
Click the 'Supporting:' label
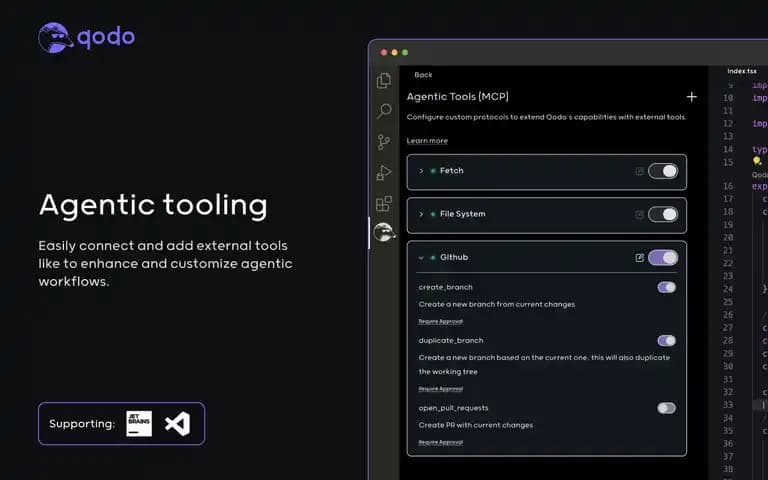click(x=82, y=424)
